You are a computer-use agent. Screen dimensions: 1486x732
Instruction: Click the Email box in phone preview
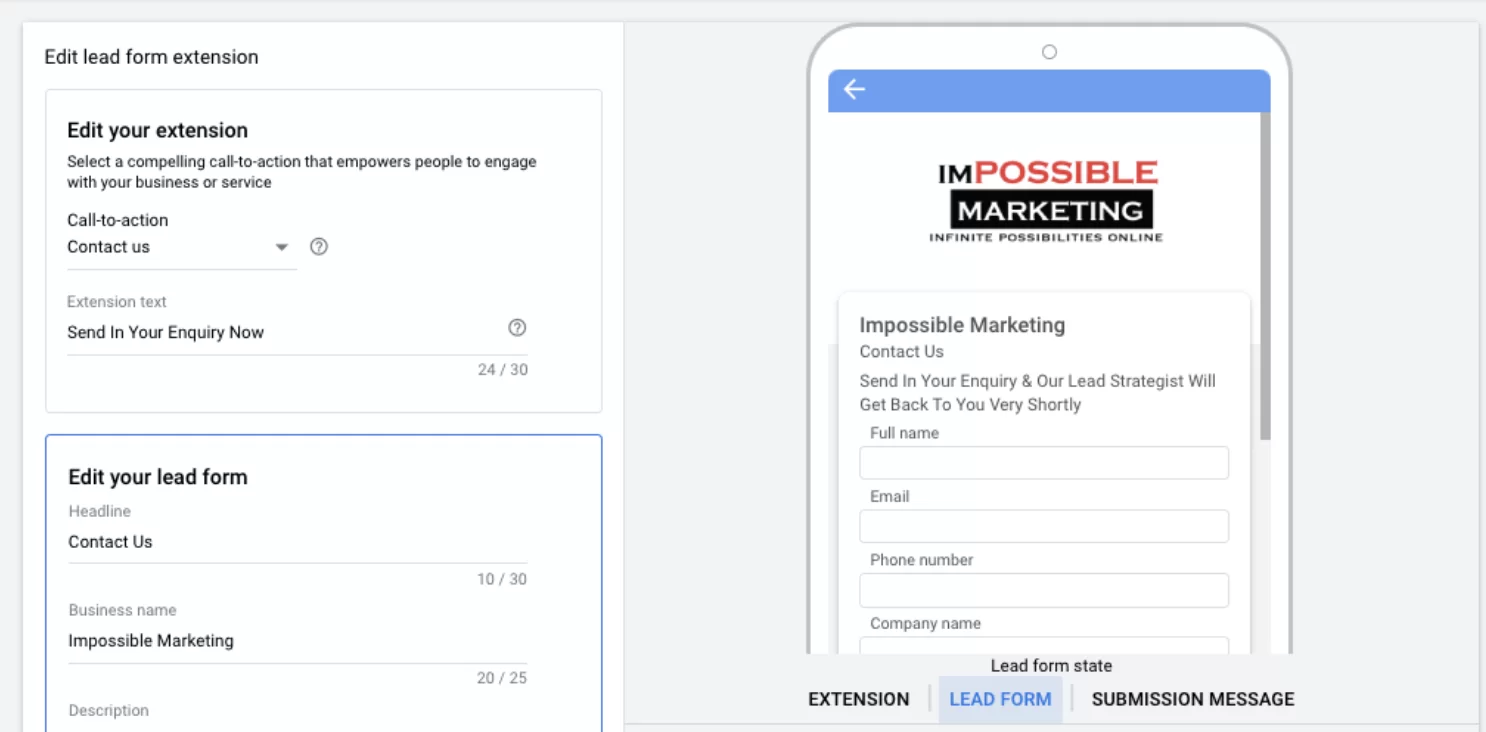pos(1044,526)
